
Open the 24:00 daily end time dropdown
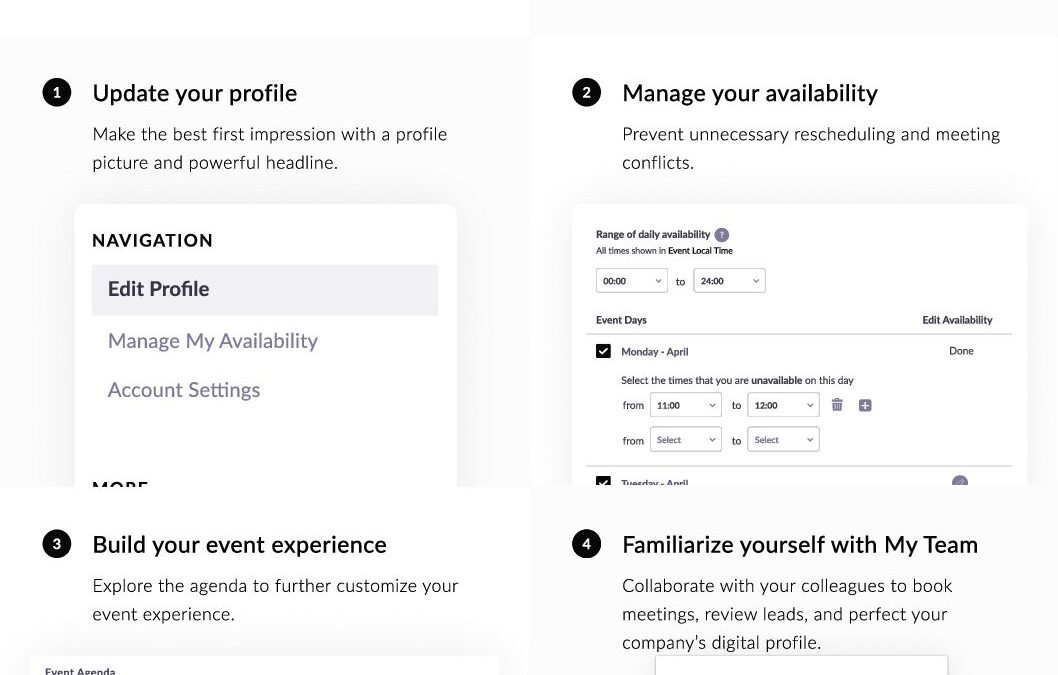pos(729,281)
